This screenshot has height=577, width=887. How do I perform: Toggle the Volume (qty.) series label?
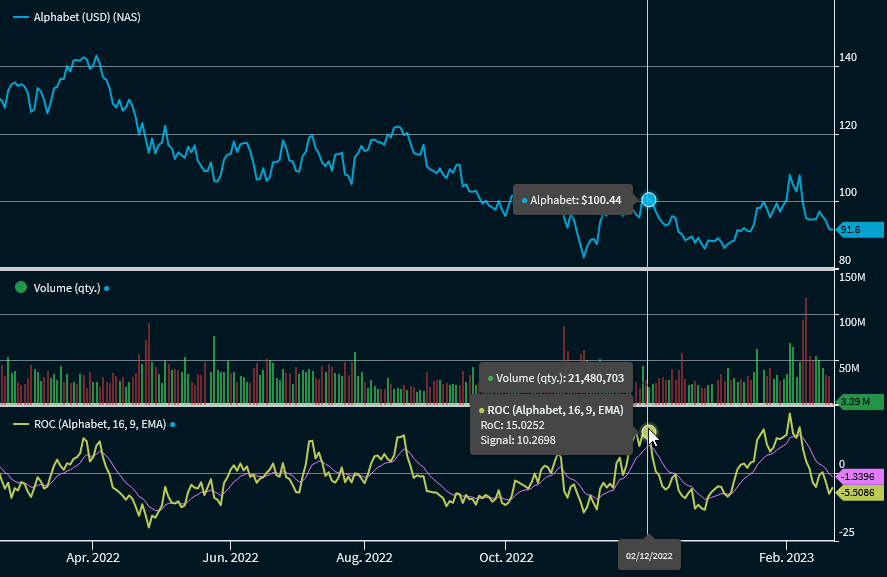tap(66, 288)
